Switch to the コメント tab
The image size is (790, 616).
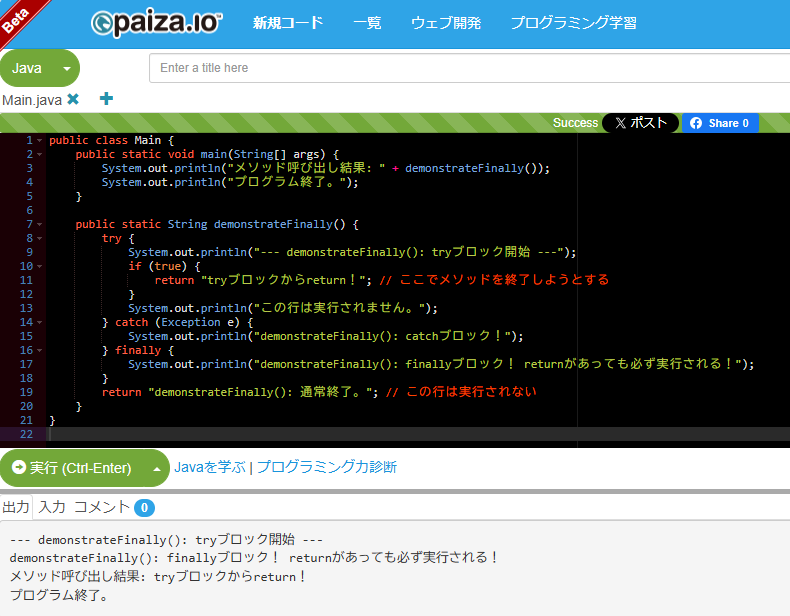point(102,507)
